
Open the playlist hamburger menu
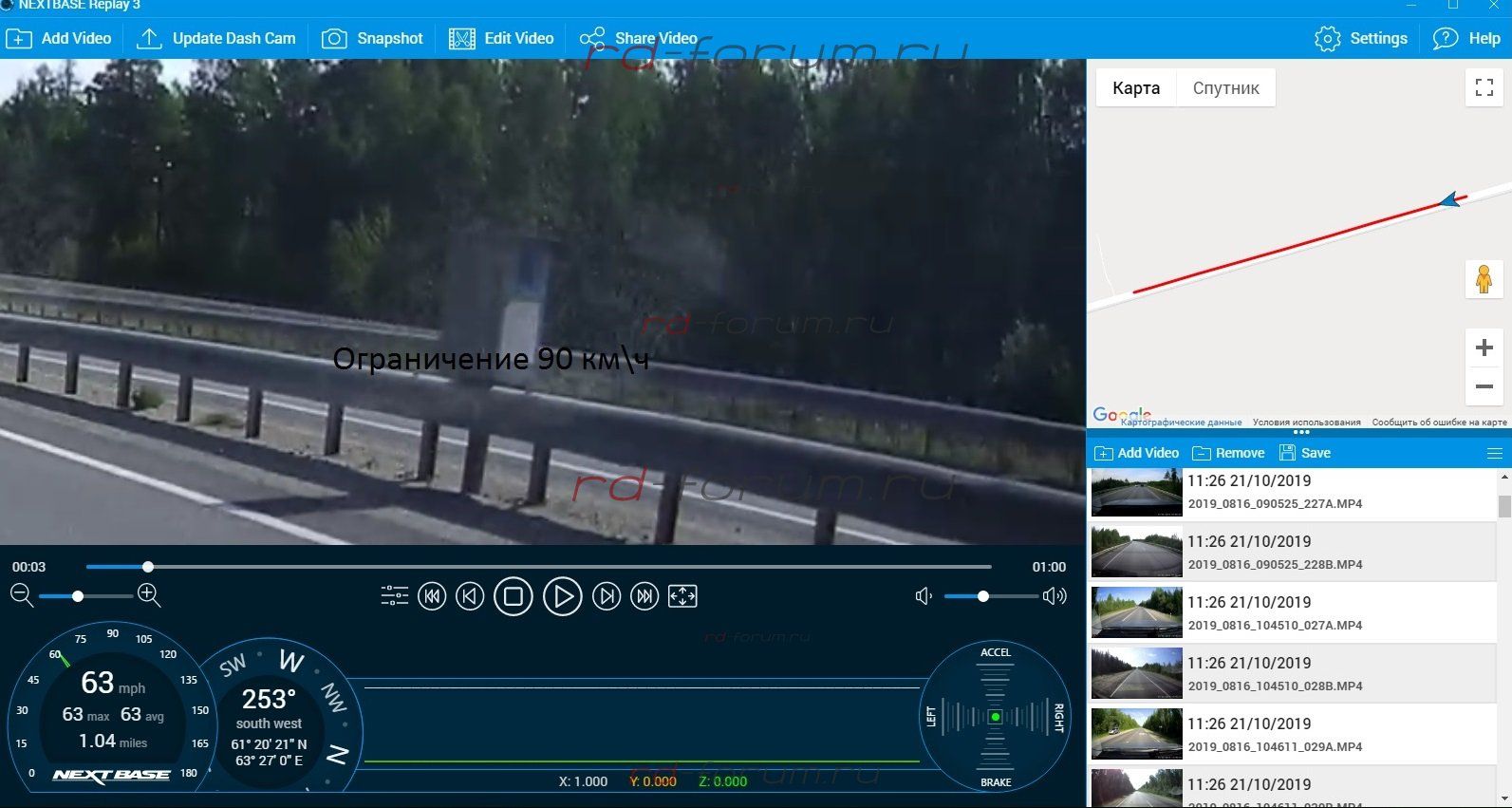pos(1494,453)
